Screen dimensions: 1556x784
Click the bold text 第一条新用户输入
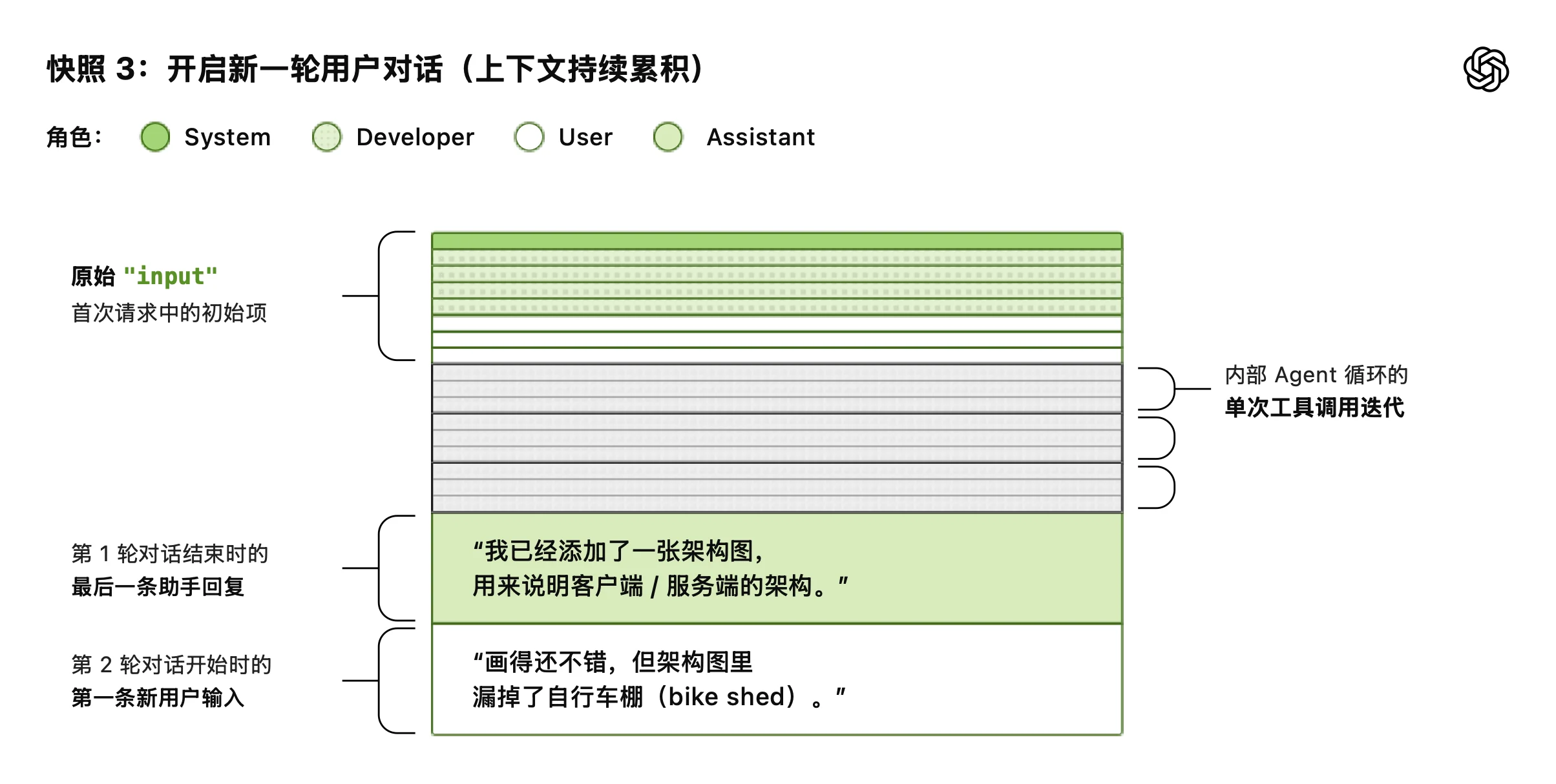(x=158, y=697)
